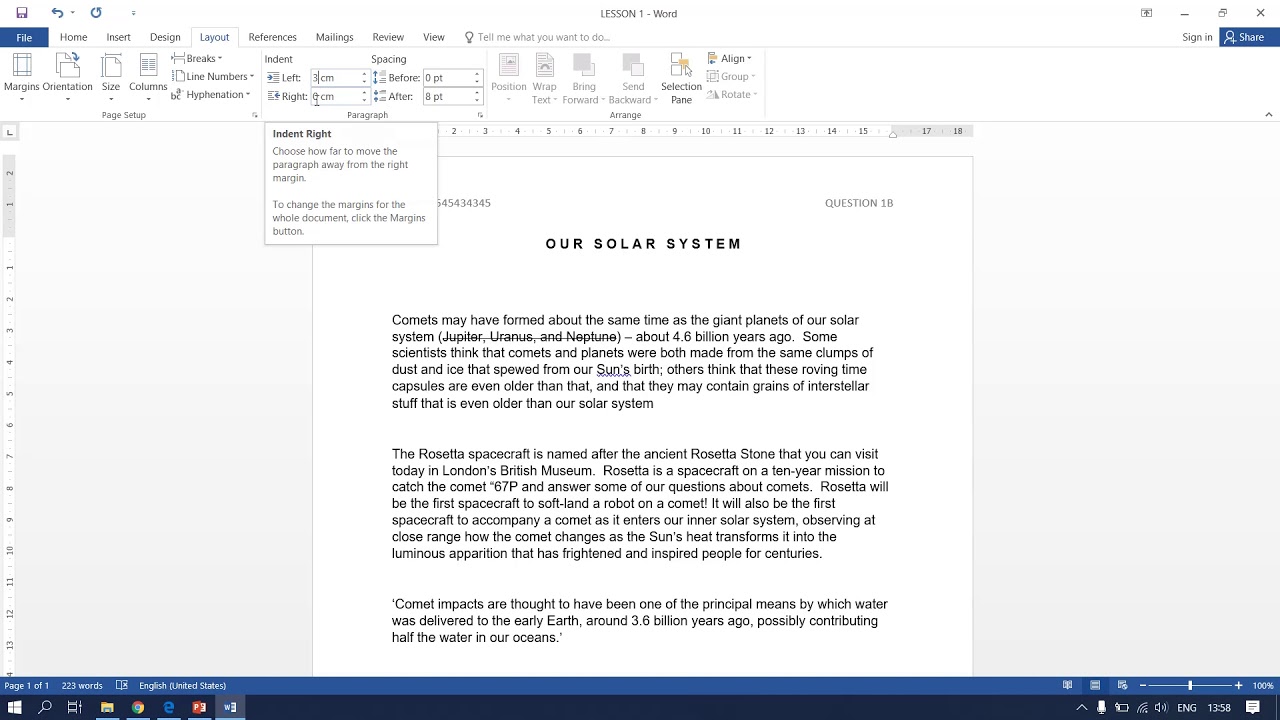Open the undo history dropdown arrow
Screen dimensions: 1280x720
[x=72, y=13]
